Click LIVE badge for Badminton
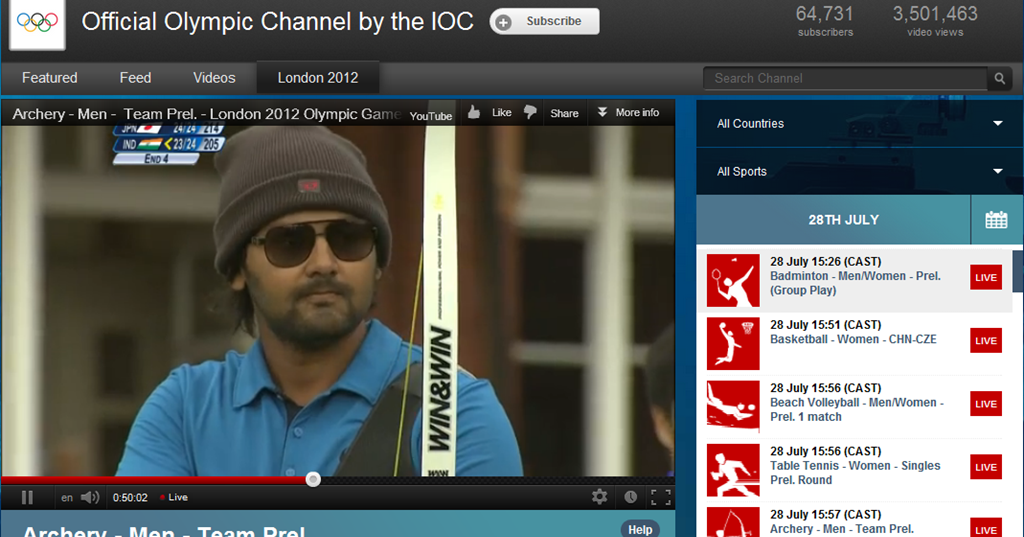 pos(985,278)
